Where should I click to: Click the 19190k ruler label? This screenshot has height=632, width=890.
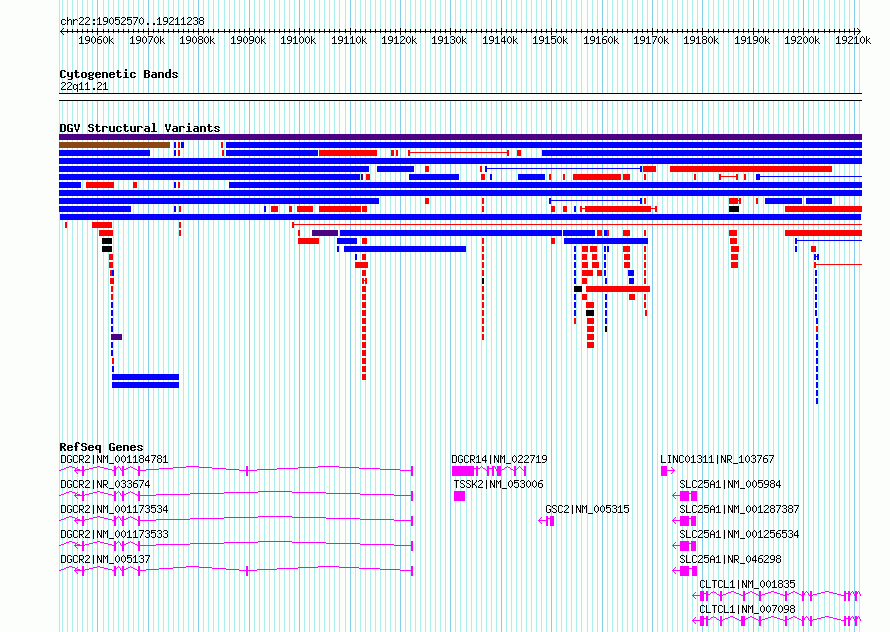752,40
